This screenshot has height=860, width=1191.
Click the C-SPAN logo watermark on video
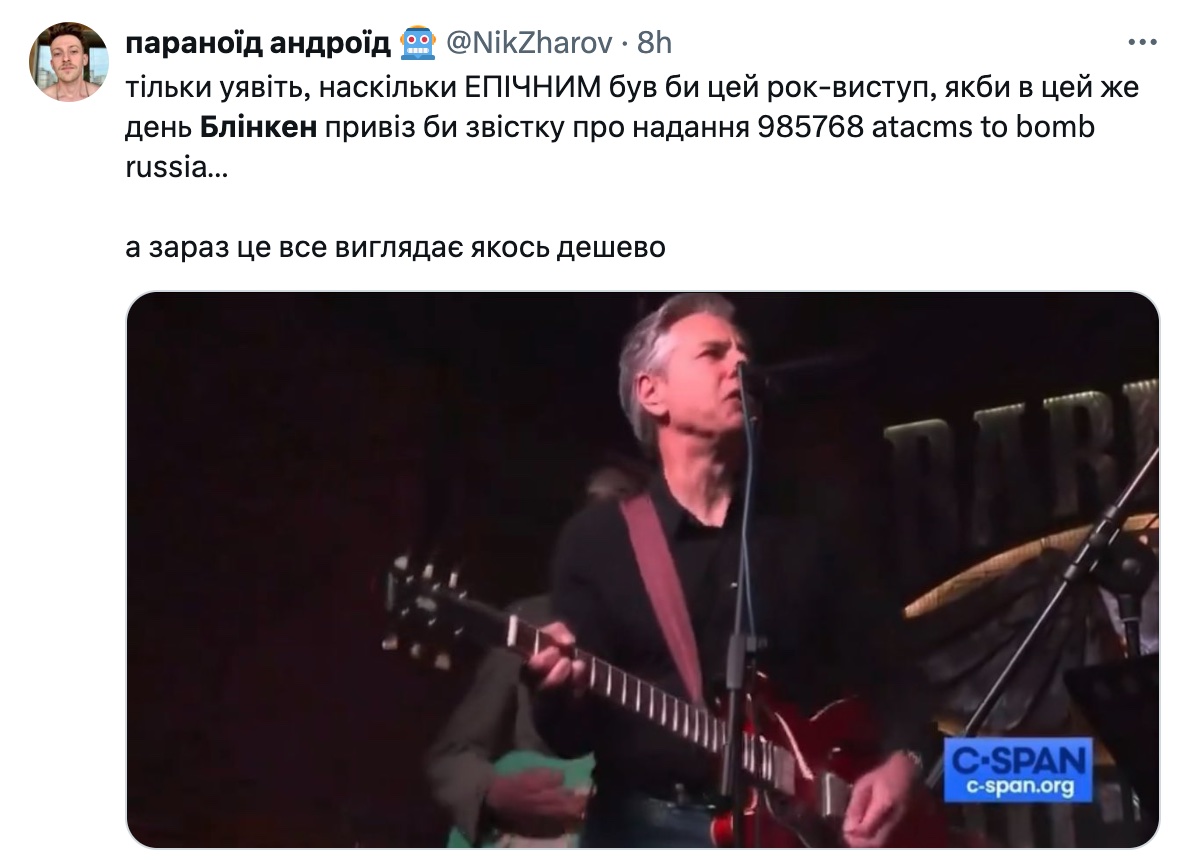[x=1018, y=770]
